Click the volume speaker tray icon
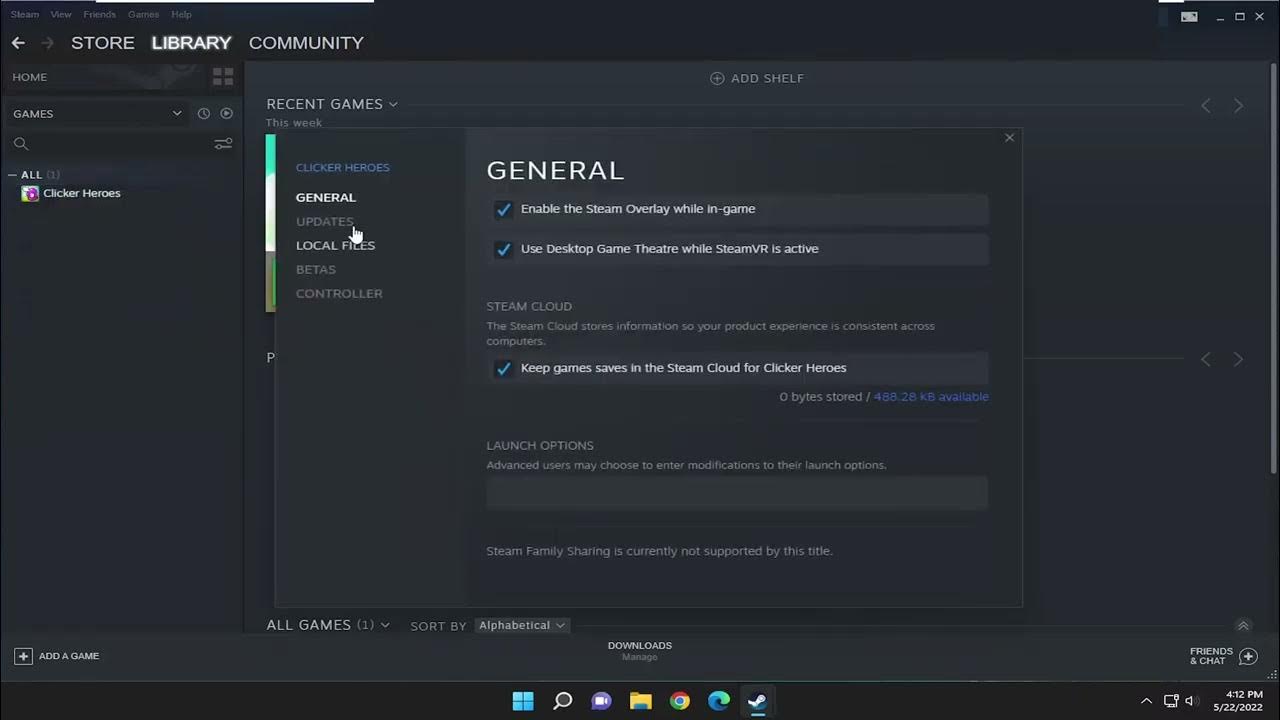The height and width of the screenshot is (720, 1280). tap(1191, 701)
